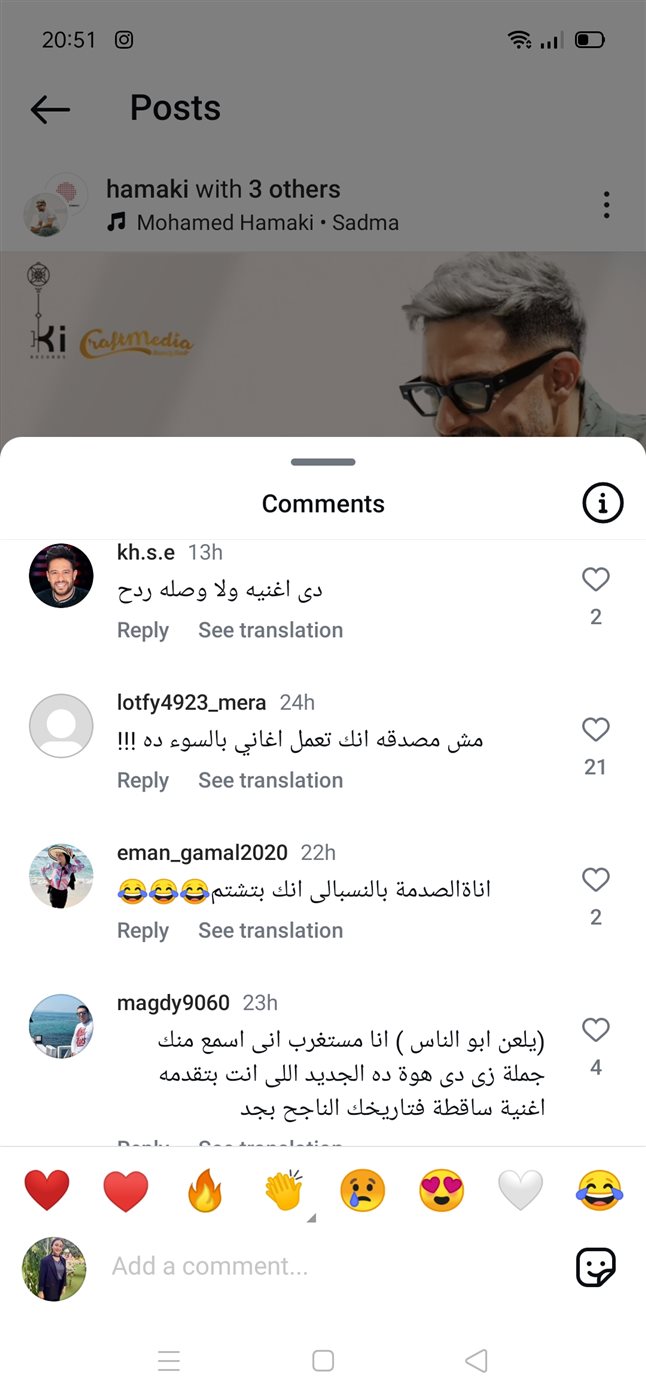The height and width of the screenshot is (1400, 646).
Task: Like lotfy4923_mera's comment
Action: pos(596,729)
